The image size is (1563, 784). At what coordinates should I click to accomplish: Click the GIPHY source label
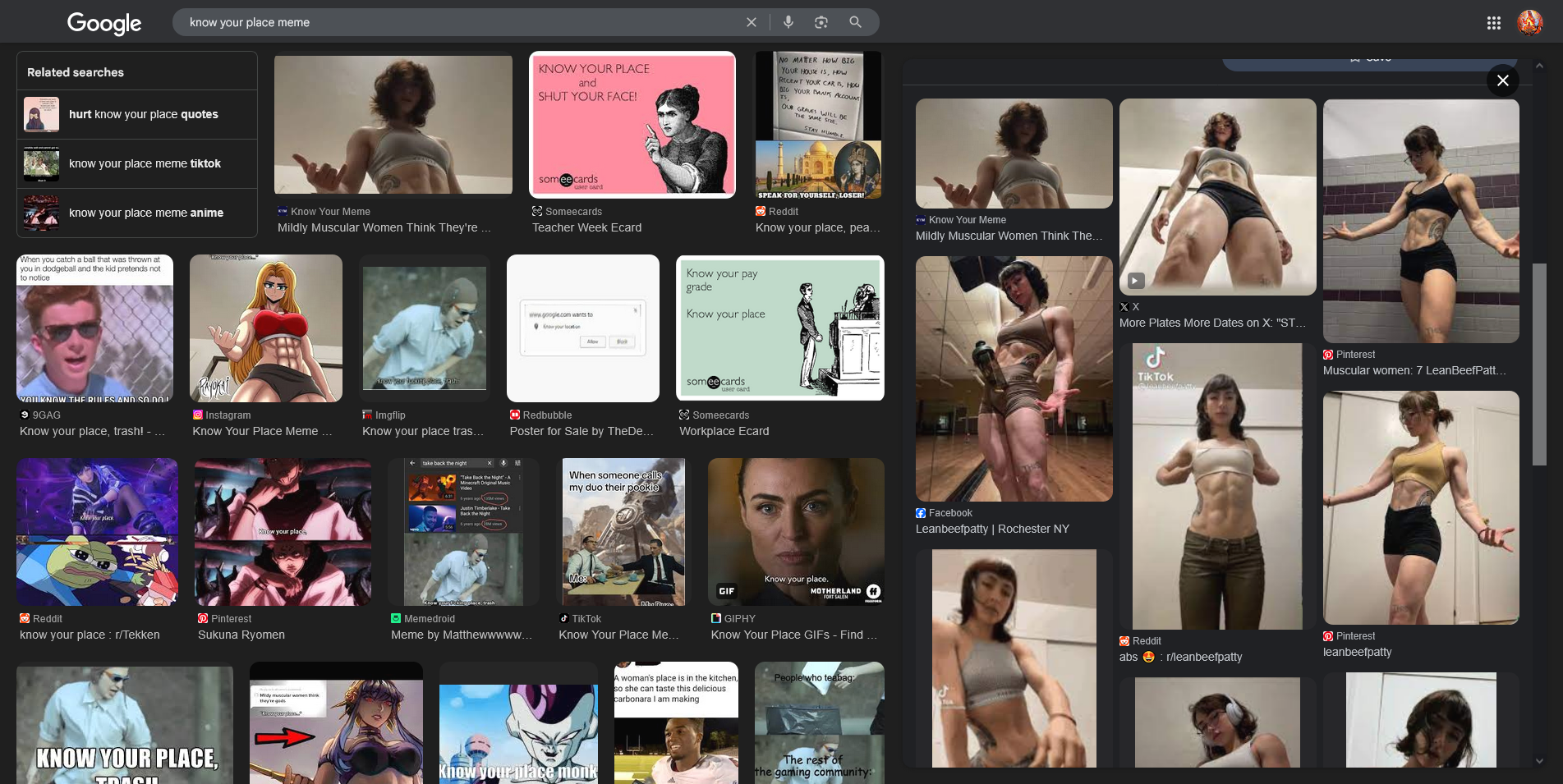coord(740,619)
